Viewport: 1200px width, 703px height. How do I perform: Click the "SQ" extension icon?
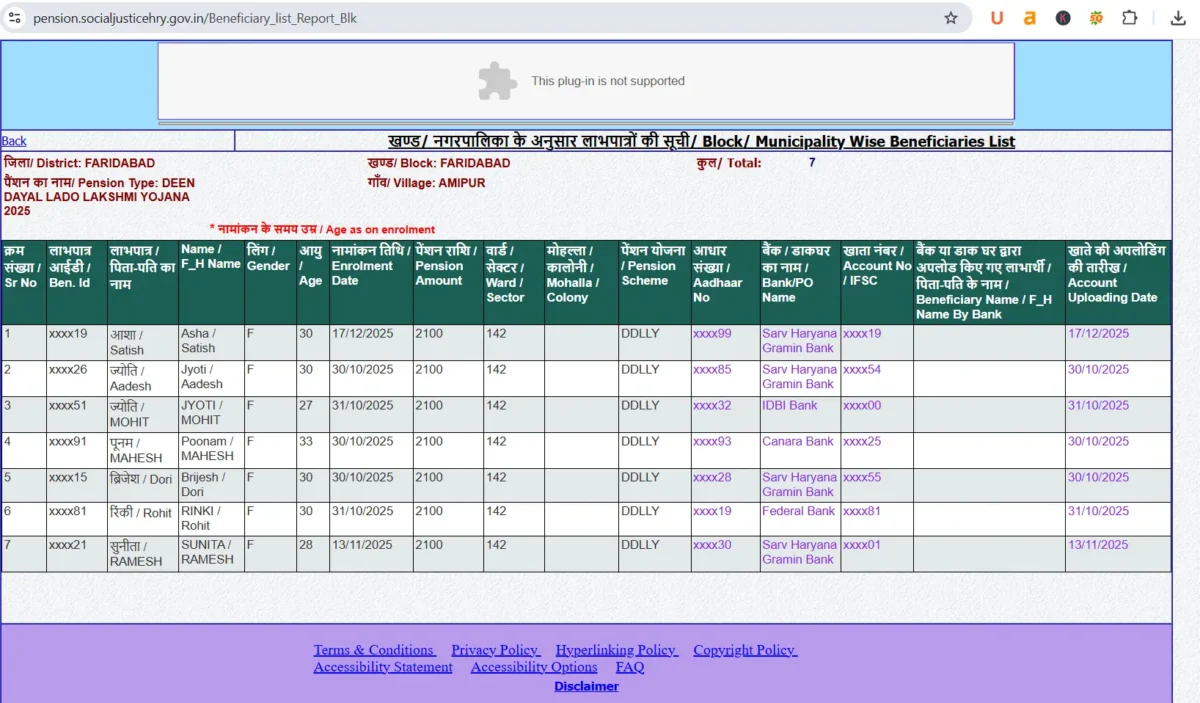(1095, 17)
